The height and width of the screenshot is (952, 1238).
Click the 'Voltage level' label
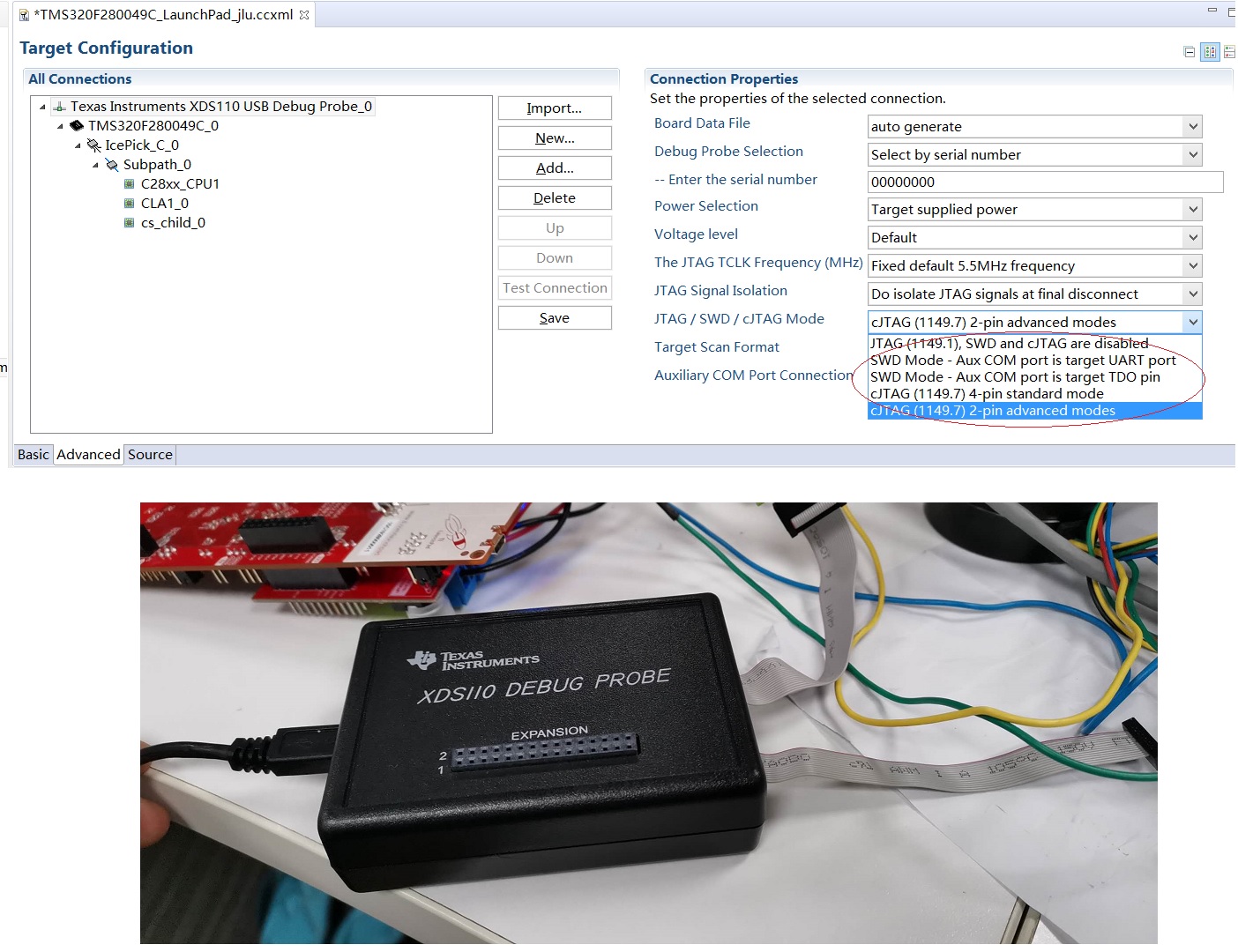pos(696,234)
